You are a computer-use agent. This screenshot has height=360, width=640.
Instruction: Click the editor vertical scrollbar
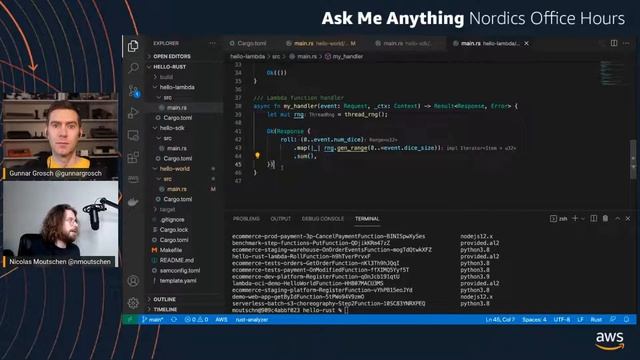pyautogui.click(x=633, y=159)
